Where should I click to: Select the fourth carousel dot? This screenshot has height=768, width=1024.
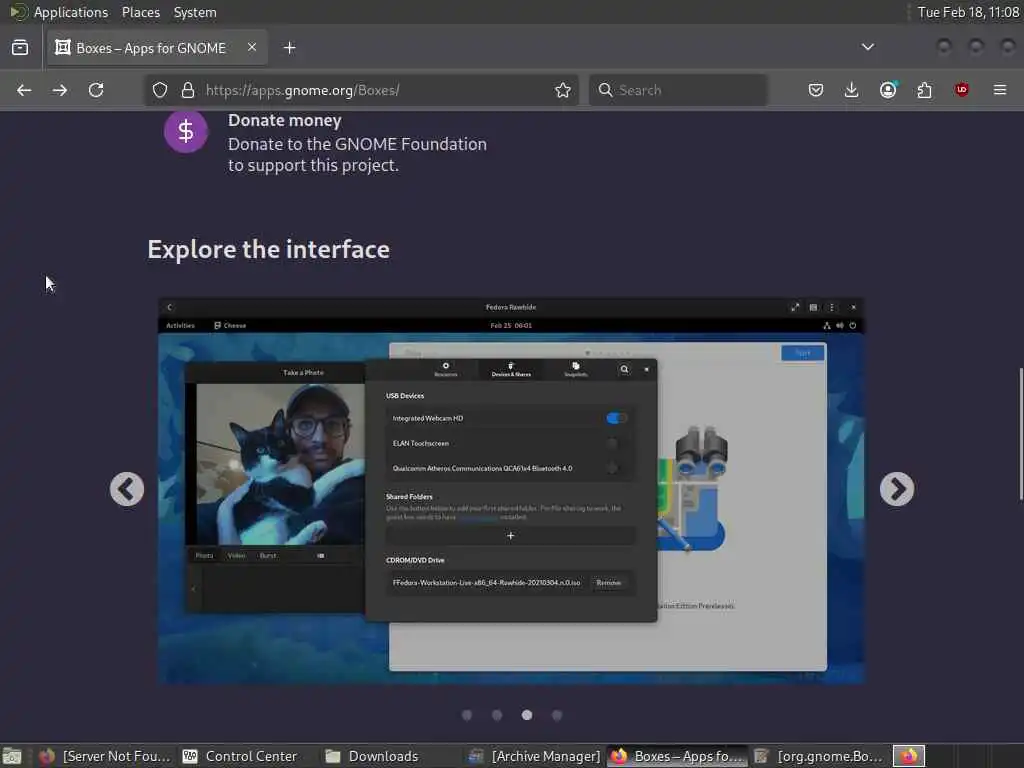tap(557, 715)
